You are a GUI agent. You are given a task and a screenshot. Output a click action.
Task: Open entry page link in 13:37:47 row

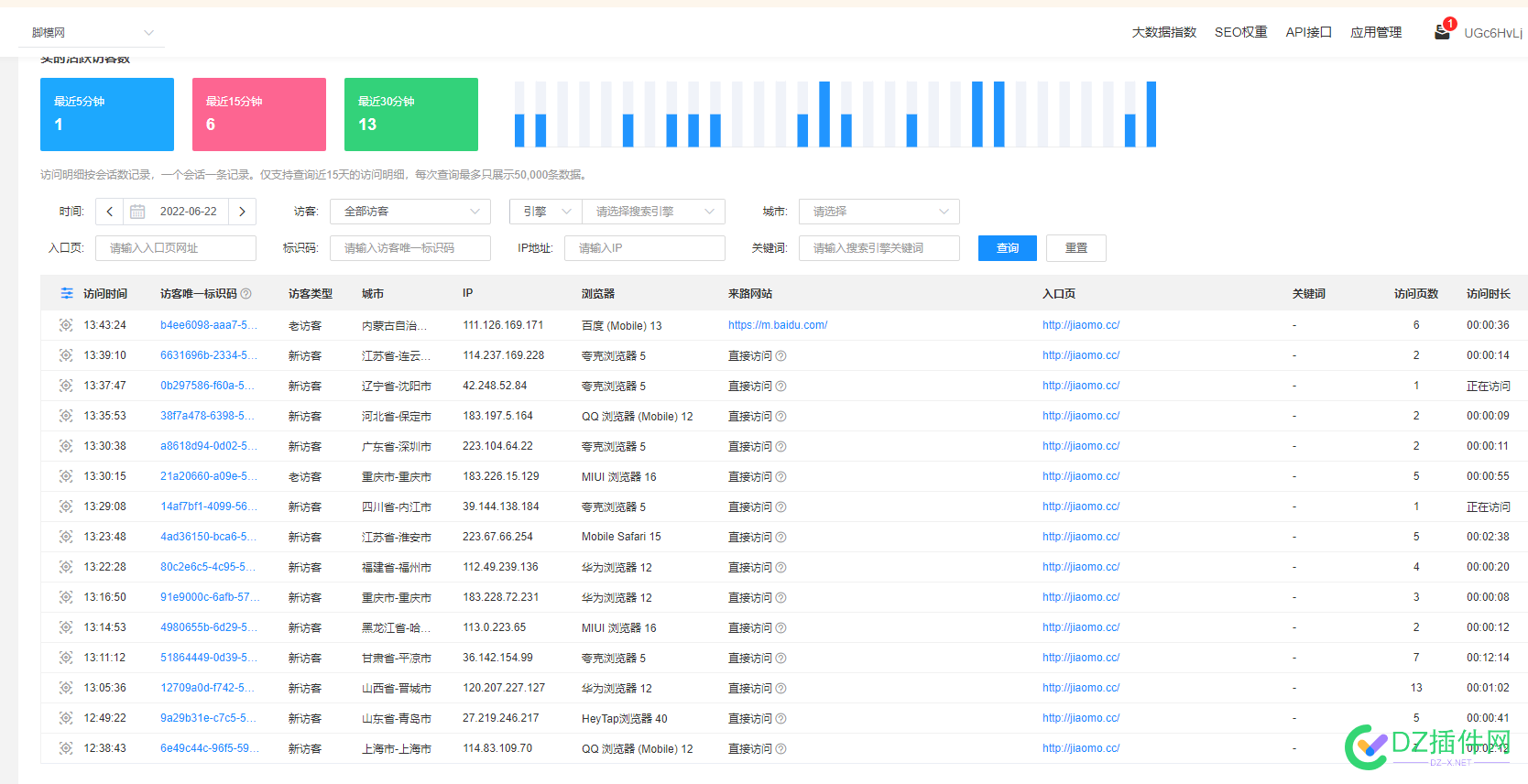pyautogui.click(x=1081, y=386)
